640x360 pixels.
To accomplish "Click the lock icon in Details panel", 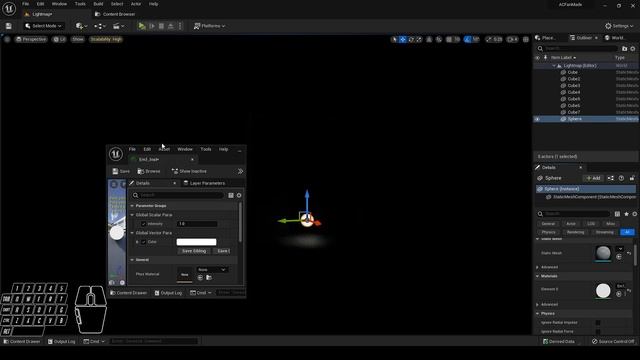I will point(632,178).
